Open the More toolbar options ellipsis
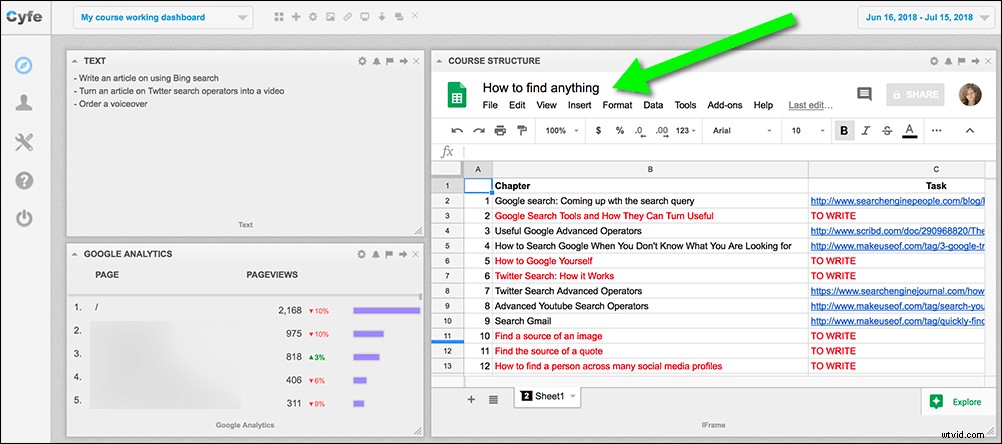The height and width of the screenshot is (444, 1002). [937, 130]
